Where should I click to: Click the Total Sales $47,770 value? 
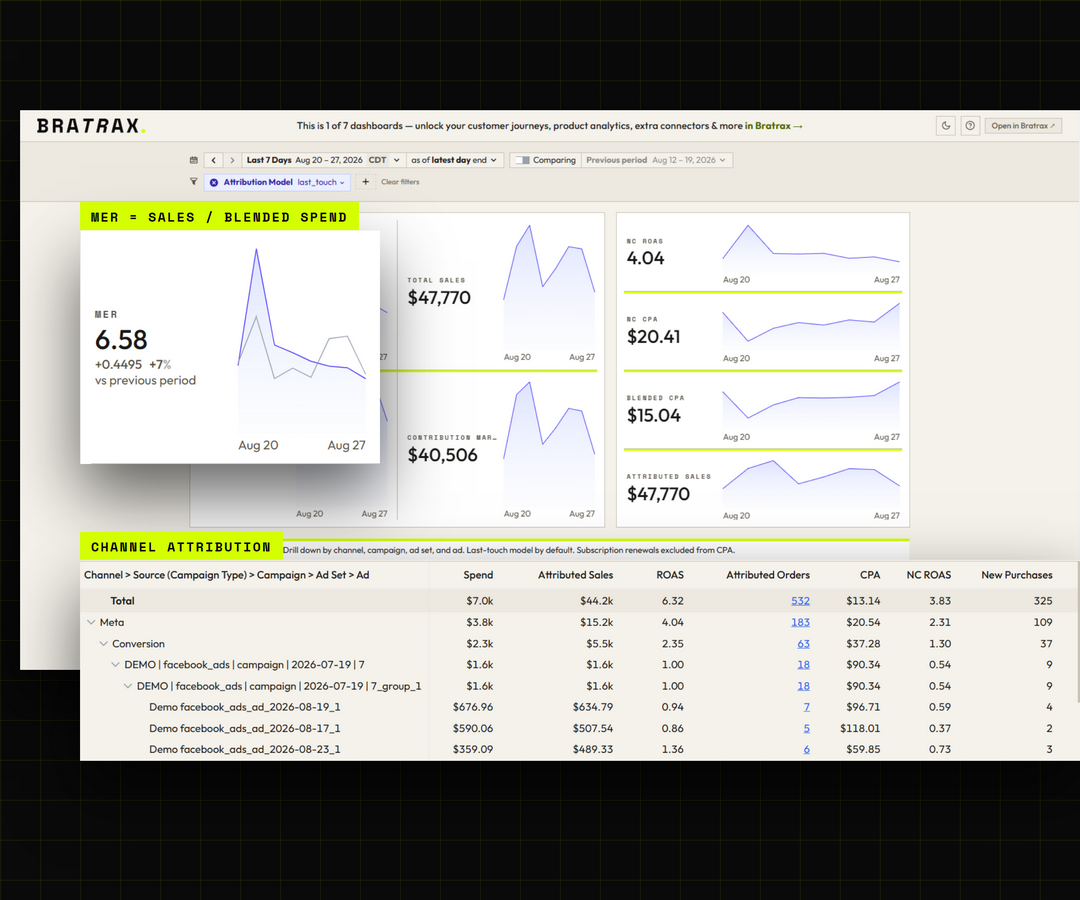pos(439,297)
